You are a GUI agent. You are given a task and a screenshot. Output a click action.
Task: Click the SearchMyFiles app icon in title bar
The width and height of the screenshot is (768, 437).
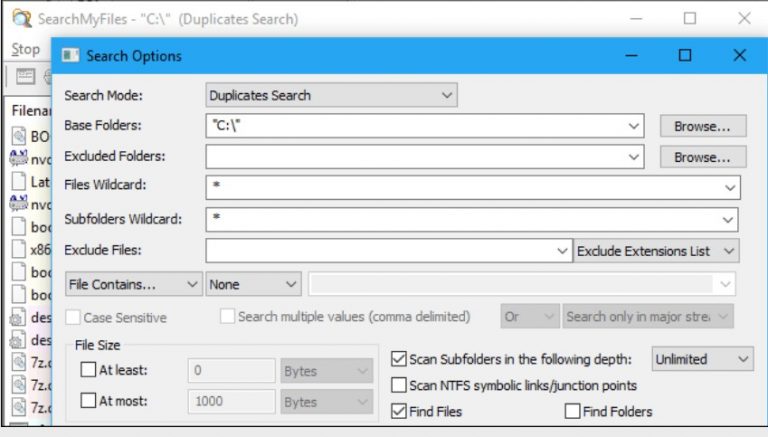[x=22, y=19]
